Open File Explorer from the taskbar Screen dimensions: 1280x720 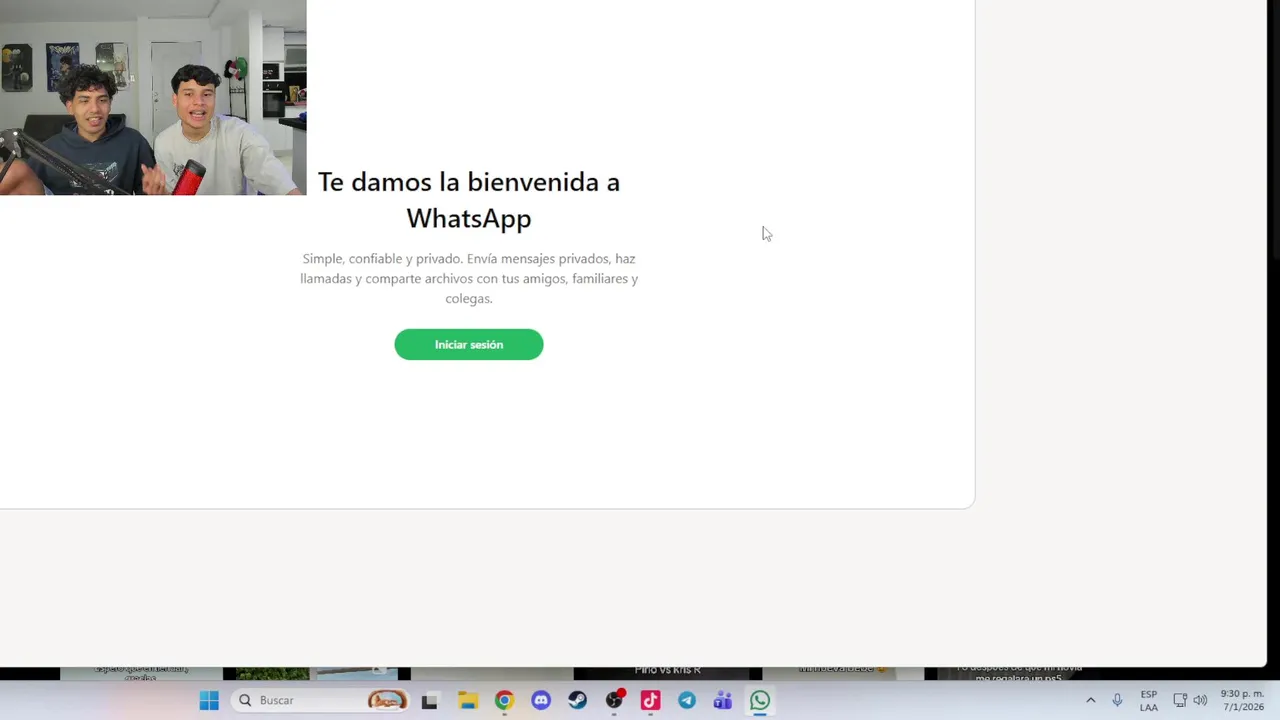tap(467, 700)
